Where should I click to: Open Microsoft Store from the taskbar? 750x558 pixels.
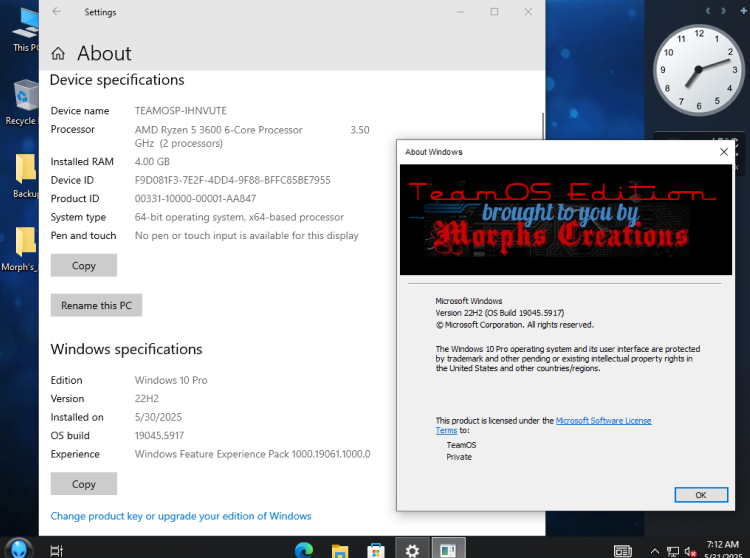(x=376, y=551)
